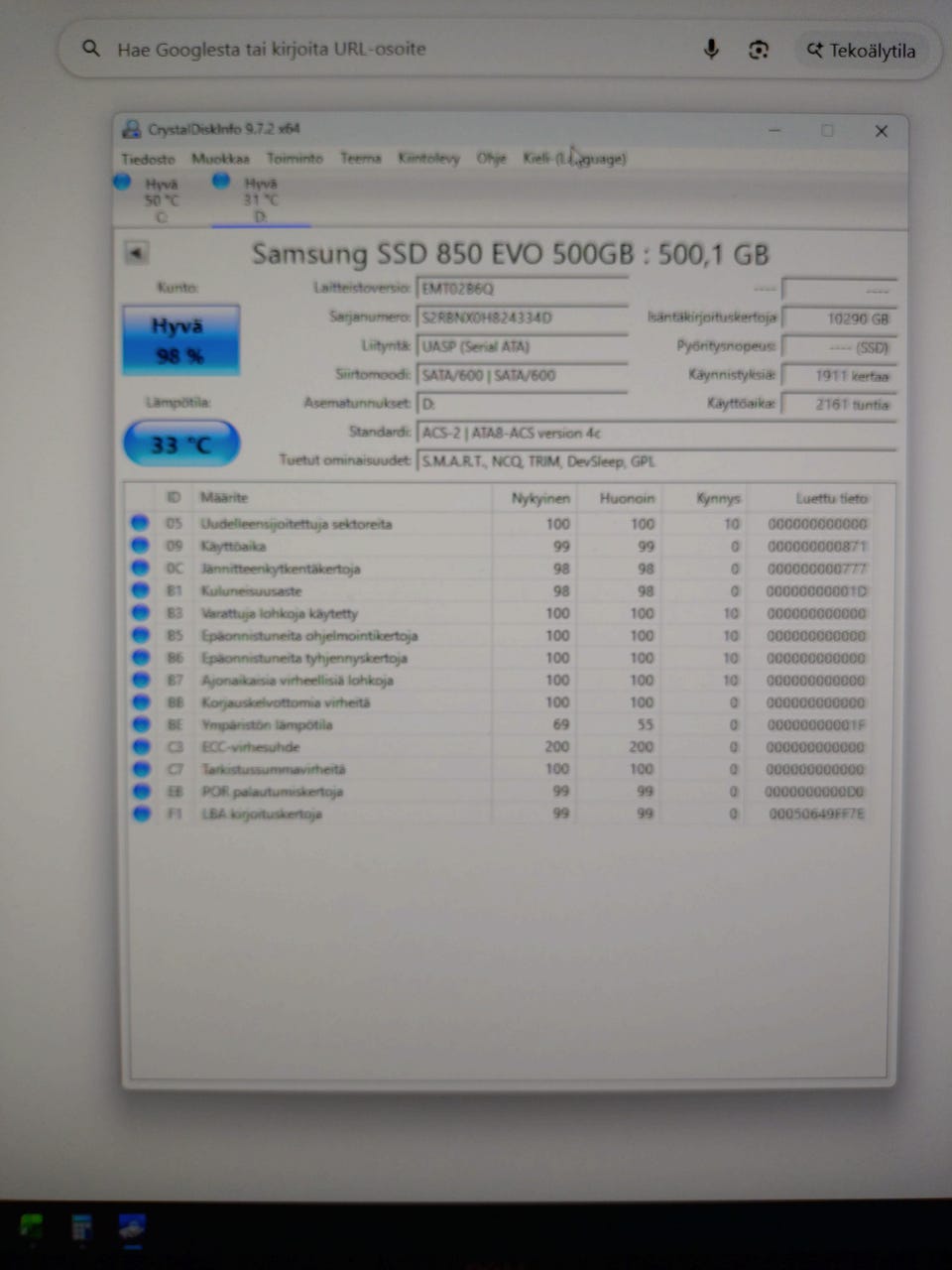
Task: Click status dot for Kuluneisuusaste row
Action: point(140,590)
